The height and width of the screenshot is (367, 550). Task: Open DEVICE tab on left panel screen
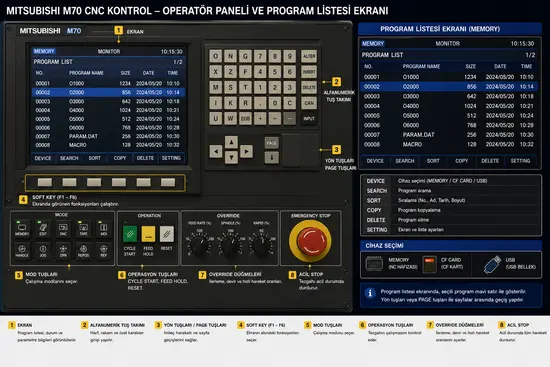tap(43, 158)
